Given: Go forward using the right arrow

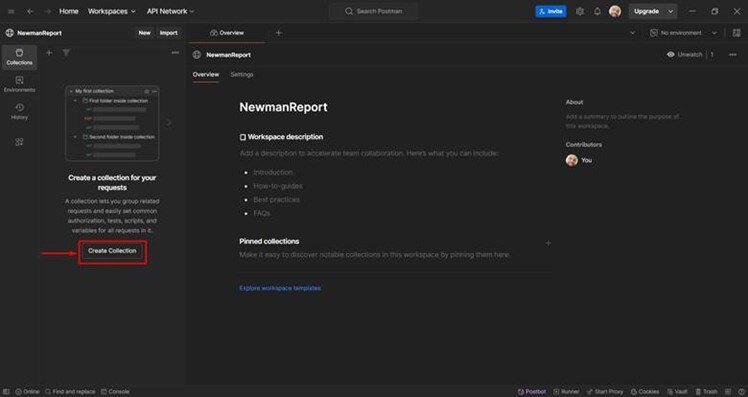Looking at the screenshot, I should [47, 11].
